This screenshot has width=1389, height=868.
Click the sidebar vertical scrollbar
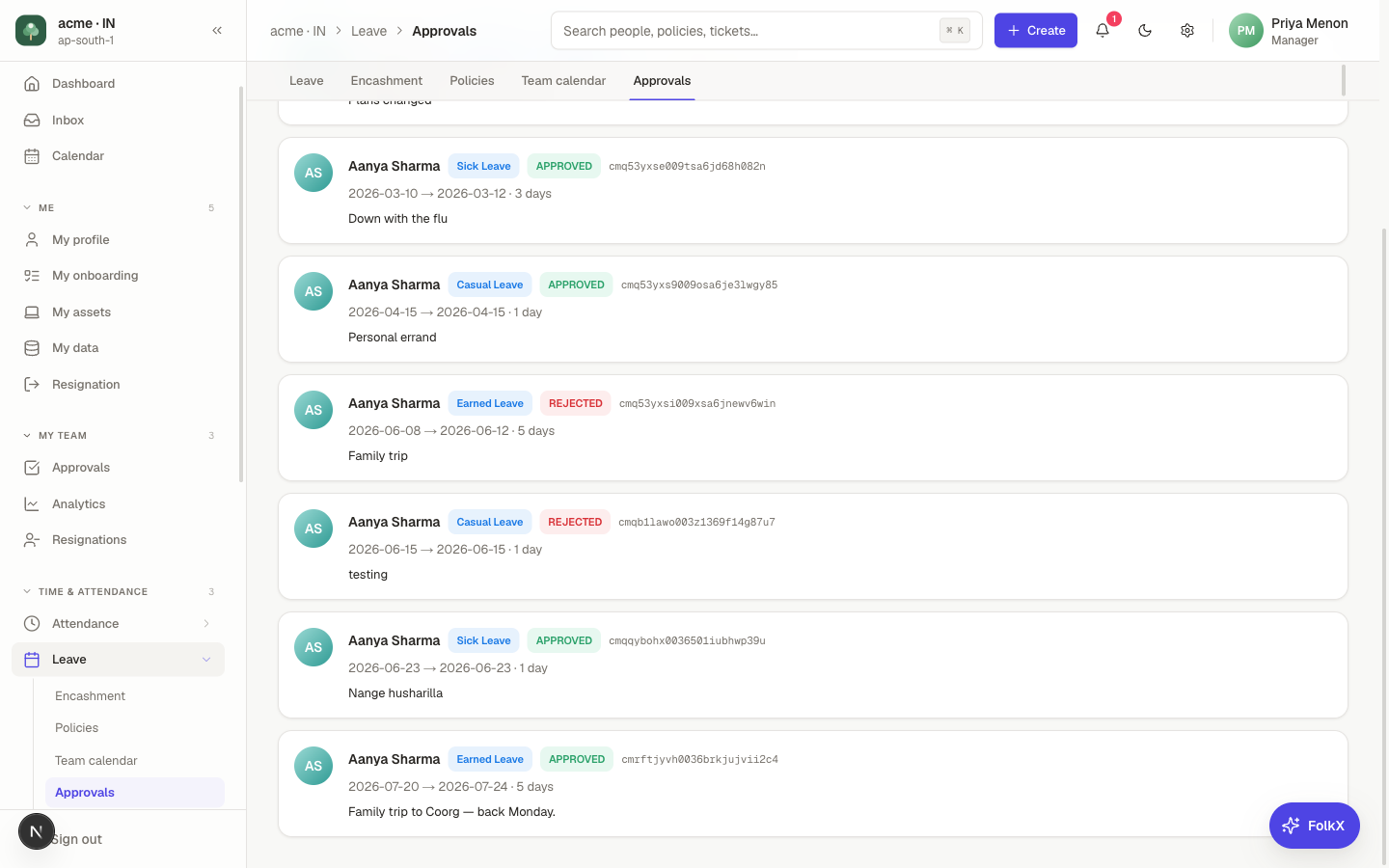241,284
